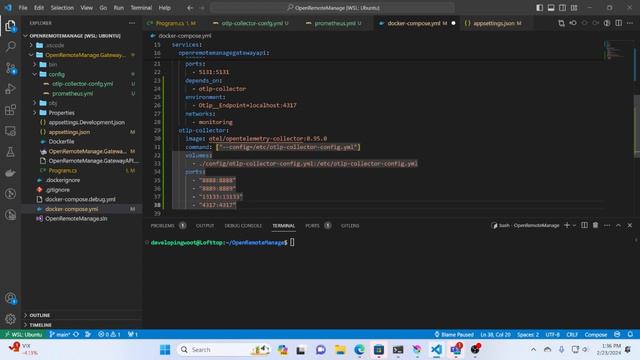Viewport: 640px width, 360px height.
Task: Open the File menu
Action: (x=23, y=8)
